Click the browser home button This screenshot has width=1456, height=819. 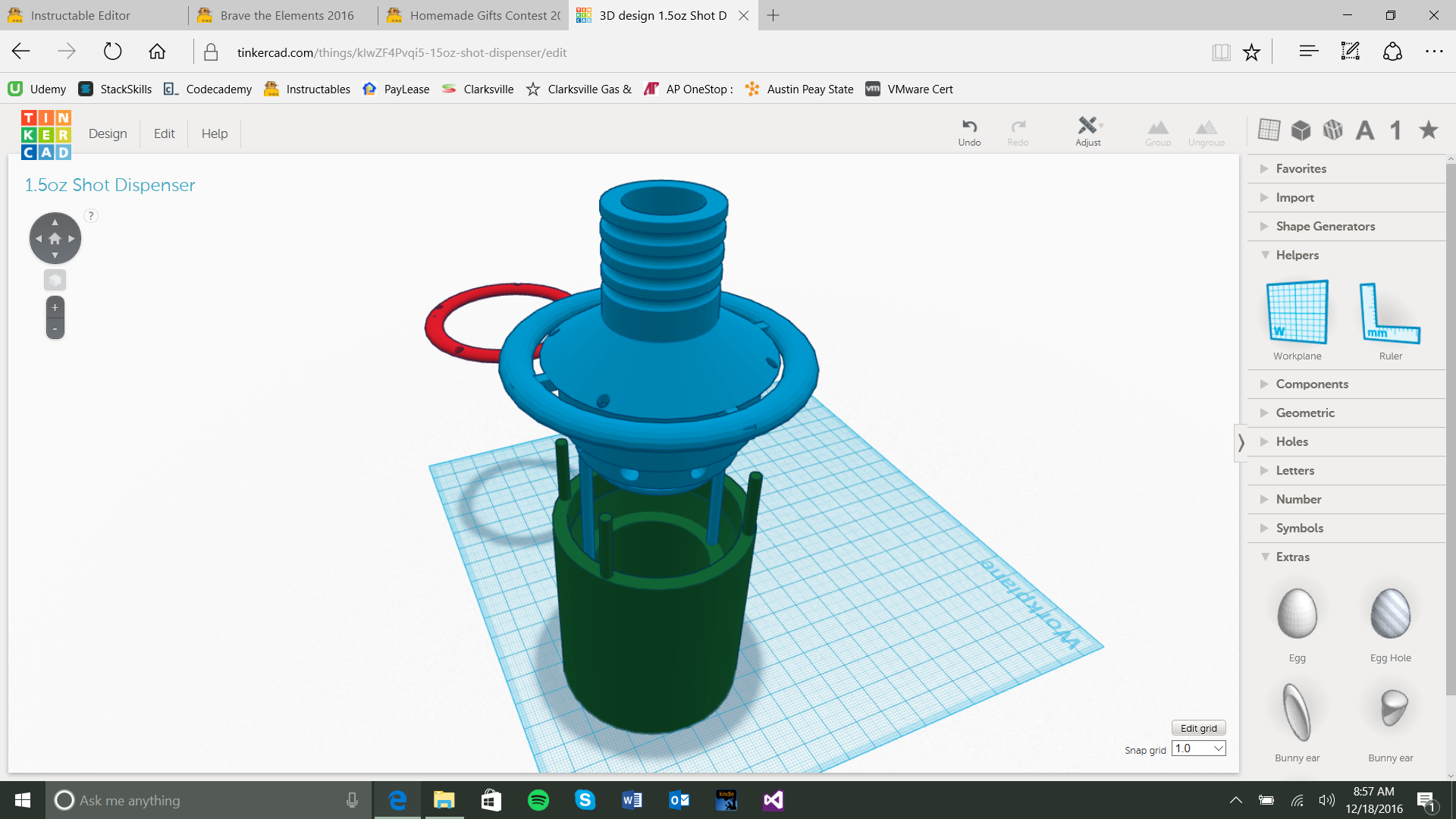click(157, 52)
